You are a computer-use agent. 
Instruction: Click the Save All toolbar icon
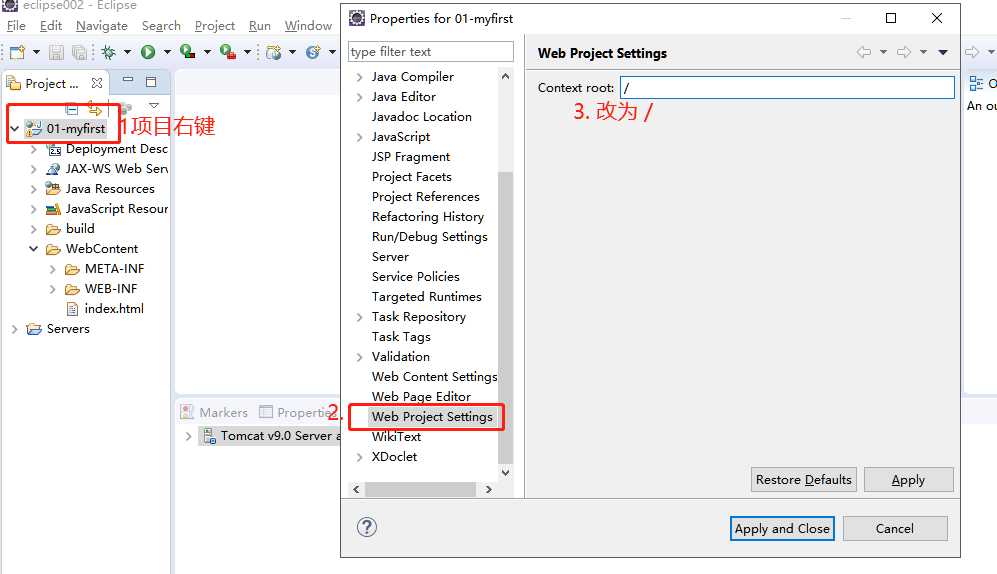point(79,52)
